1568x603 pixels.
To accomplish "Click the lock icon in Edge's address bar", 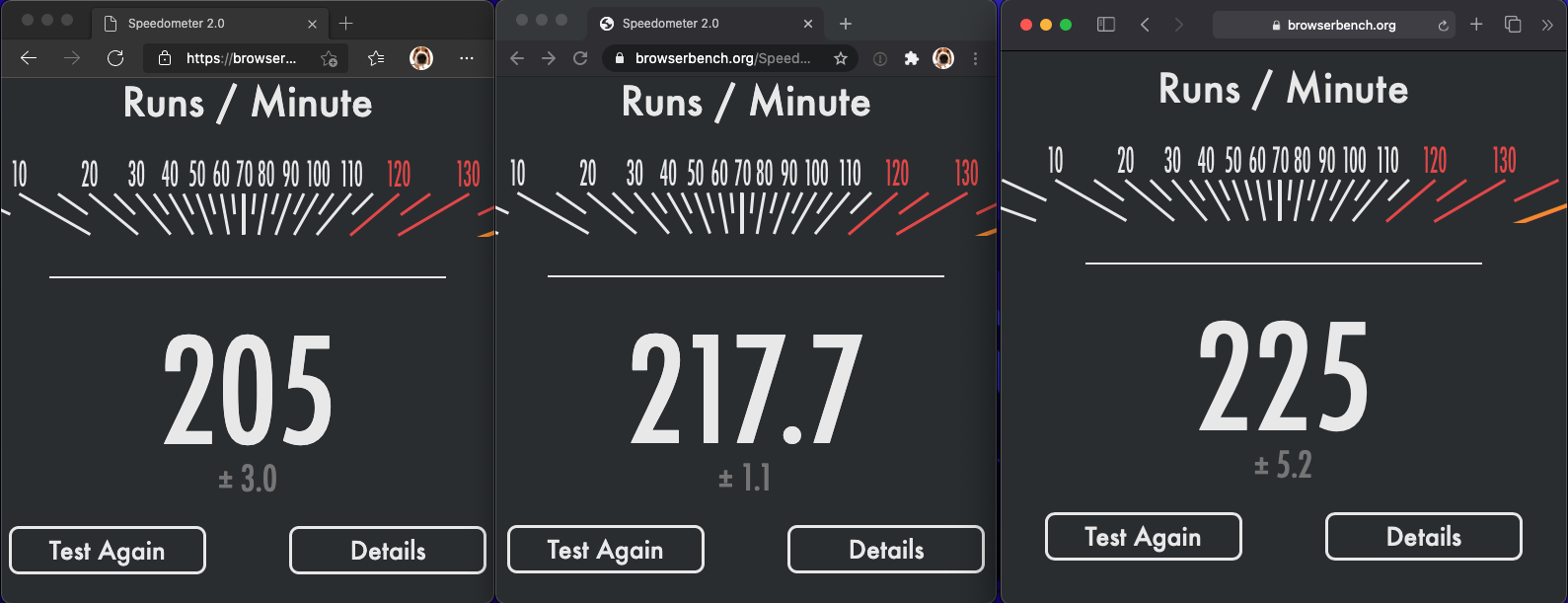I will (165, 58).
